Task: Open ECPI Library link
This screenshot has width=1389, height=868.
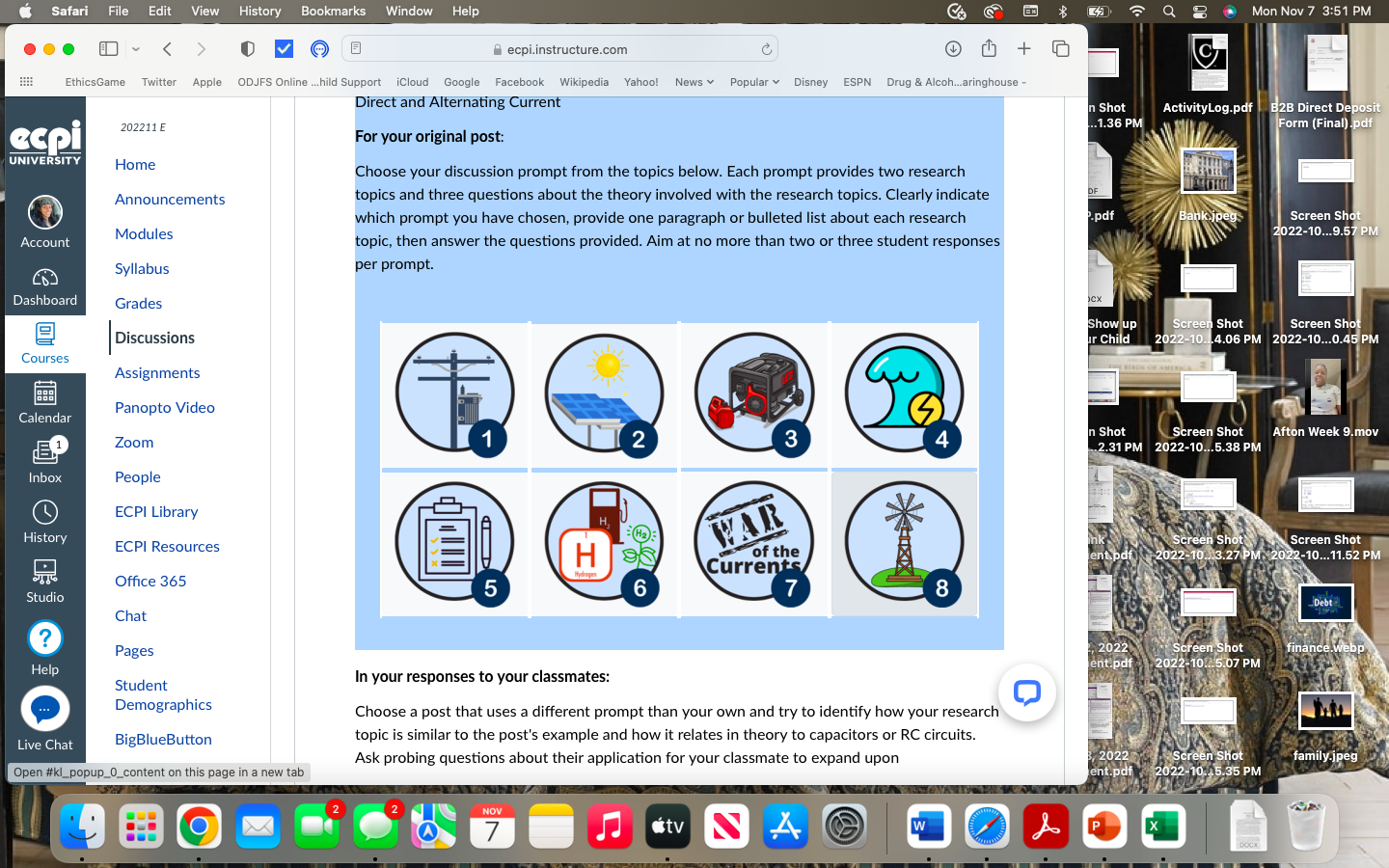Action: tap(156, 512)
